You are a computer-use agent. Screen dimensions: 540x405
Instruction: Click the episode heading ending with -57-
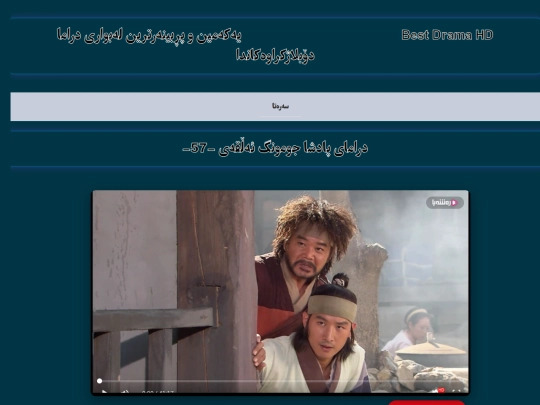click(x=275, y=148)
